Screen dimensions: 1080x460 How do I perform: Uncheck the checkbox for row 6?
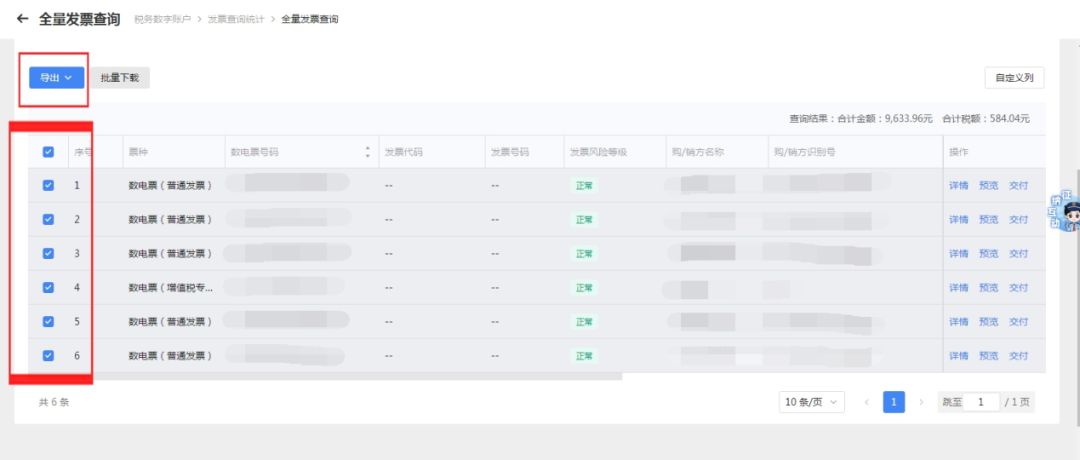tap(48, 355)
